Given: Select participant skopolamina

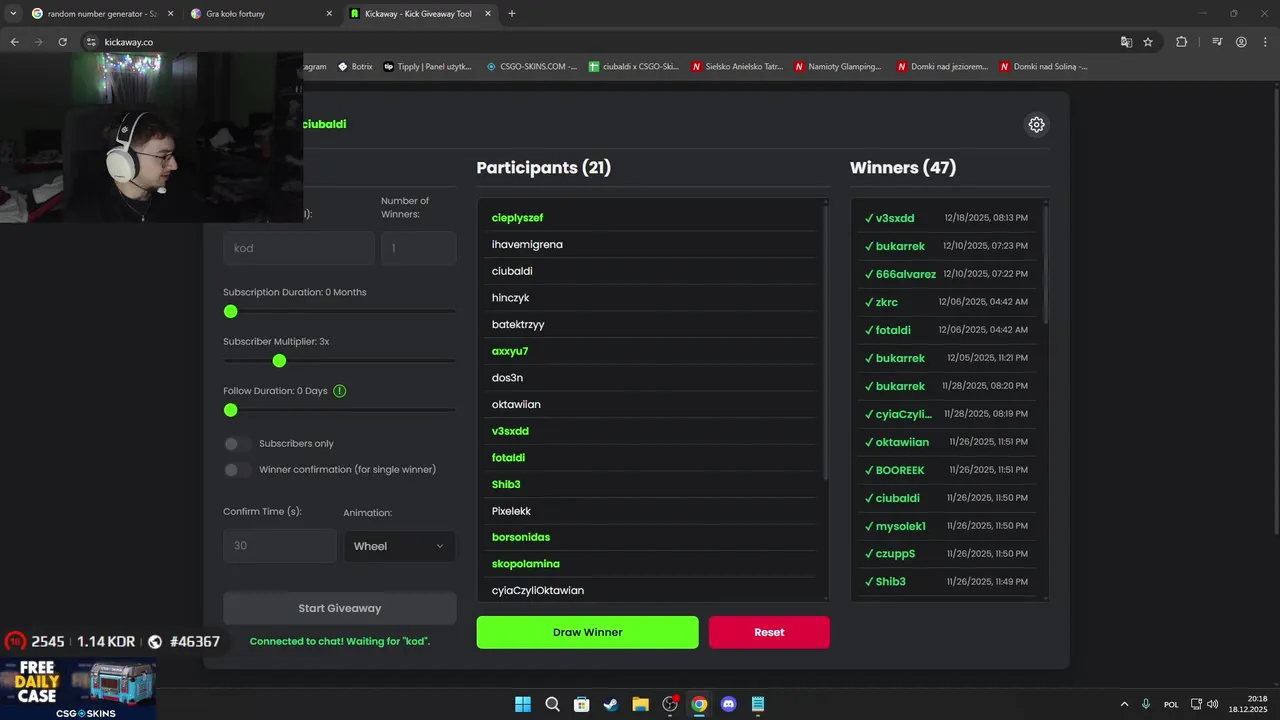Looking at the screenshot, I should (525, 564).
